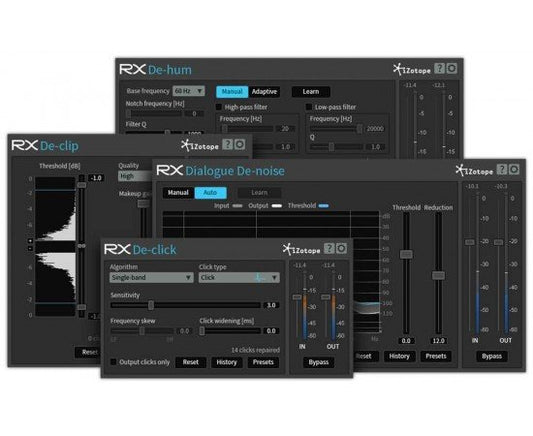Click Sensitivity value field 3.0

pos(271,305)
